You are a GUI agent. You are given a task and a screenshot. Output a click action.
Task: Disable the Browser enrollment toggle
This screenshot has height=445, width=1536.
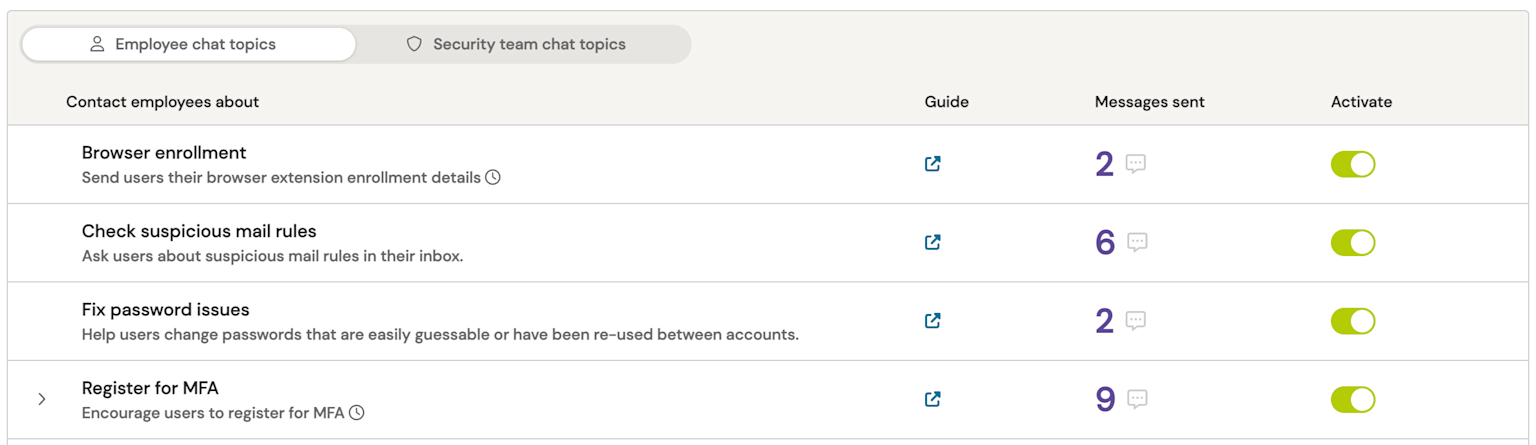[x=1352, y=164]
